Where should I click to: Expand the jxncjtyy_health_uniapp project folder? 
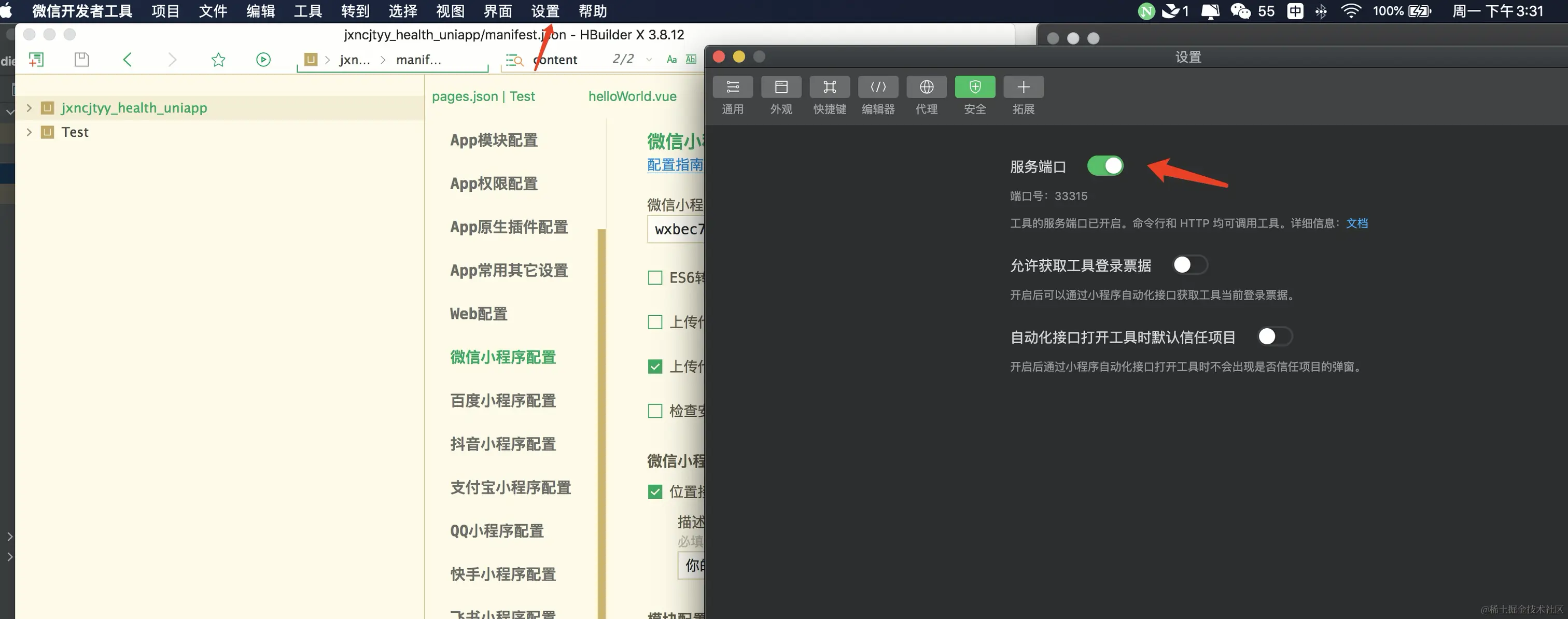[x=29, y=108]
